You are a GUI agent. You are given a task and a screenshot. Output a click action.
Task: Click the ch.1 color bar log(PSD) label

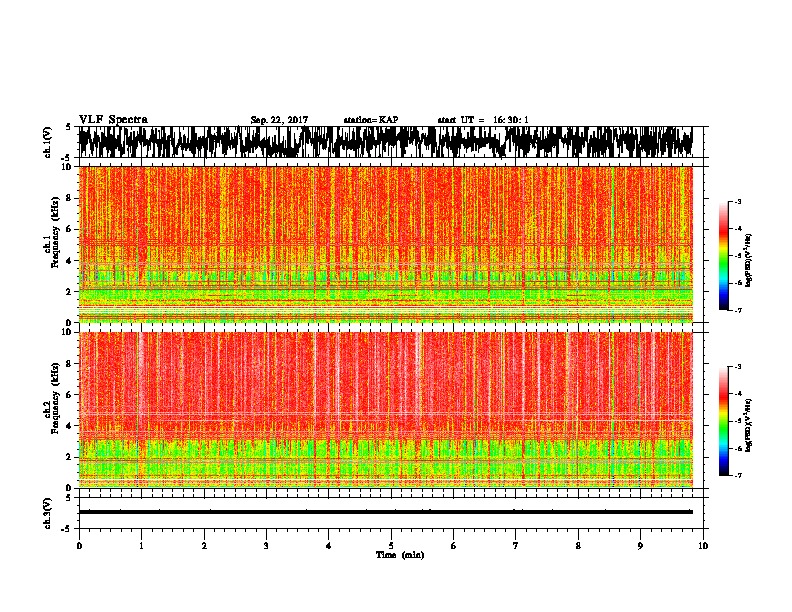pyautogui.click(x=748, y=261)
